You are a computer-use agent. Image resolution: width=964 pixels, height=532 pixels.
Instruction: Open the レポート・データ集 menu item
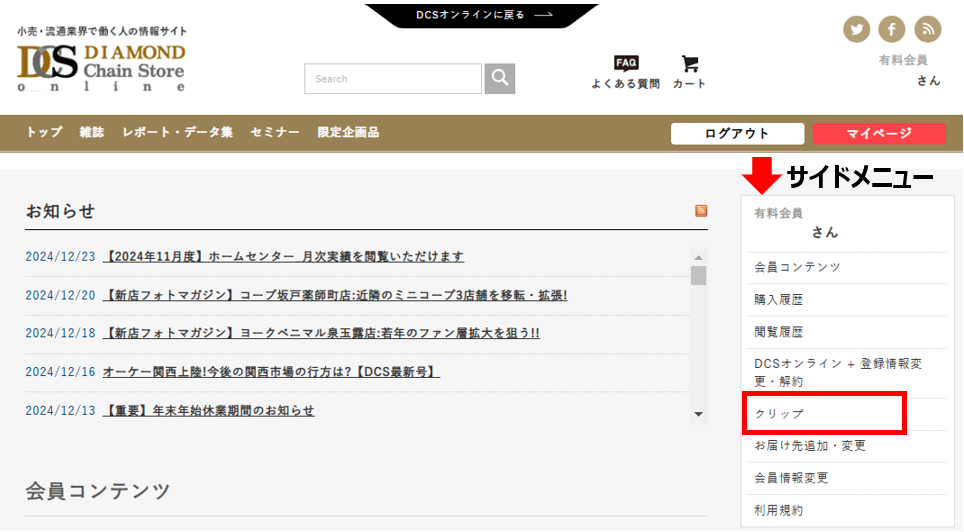177,133
